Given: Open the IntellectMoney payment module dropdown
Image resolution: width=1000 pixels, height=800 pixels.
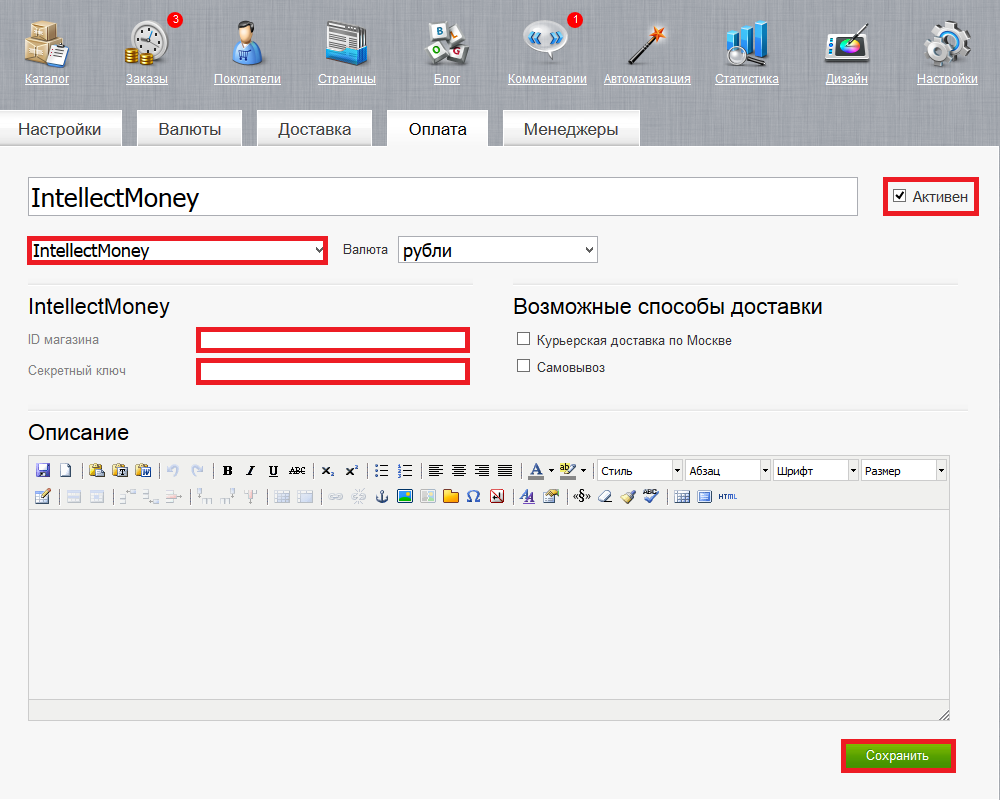Looking at the screenshot, I should 177,250.
